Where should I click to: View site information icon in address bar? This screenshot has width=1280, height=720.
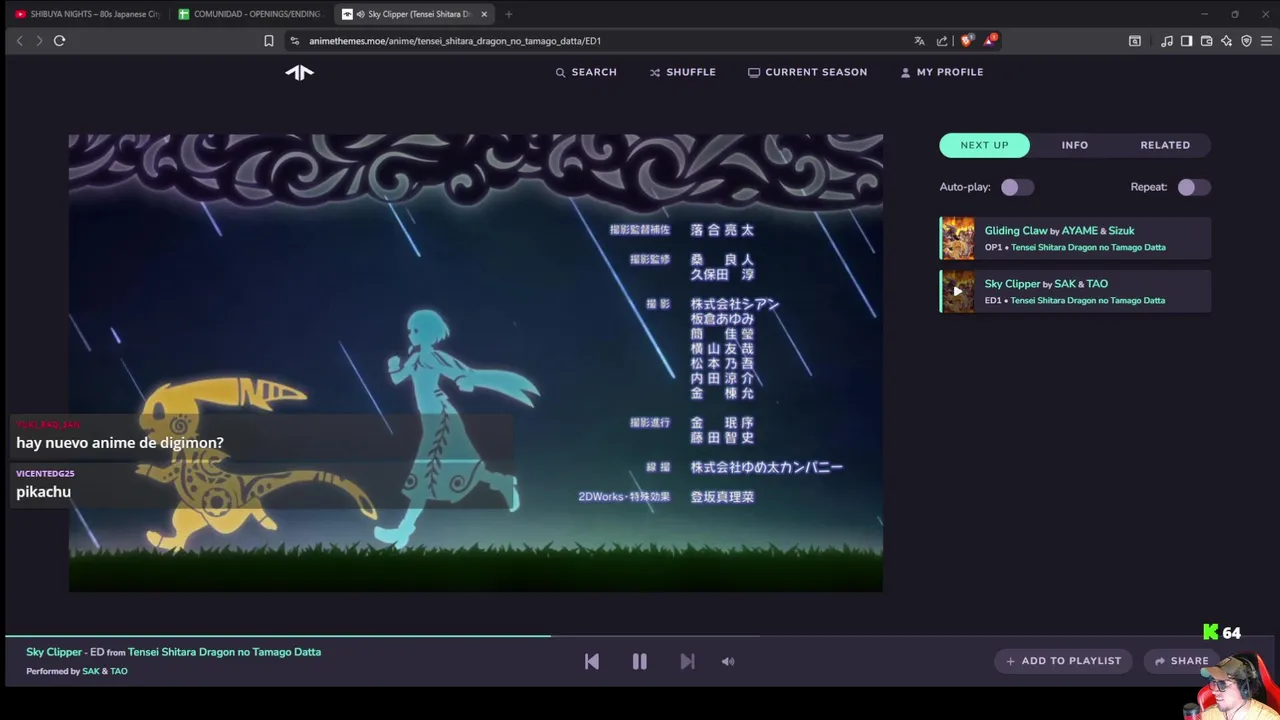point(294,41)
